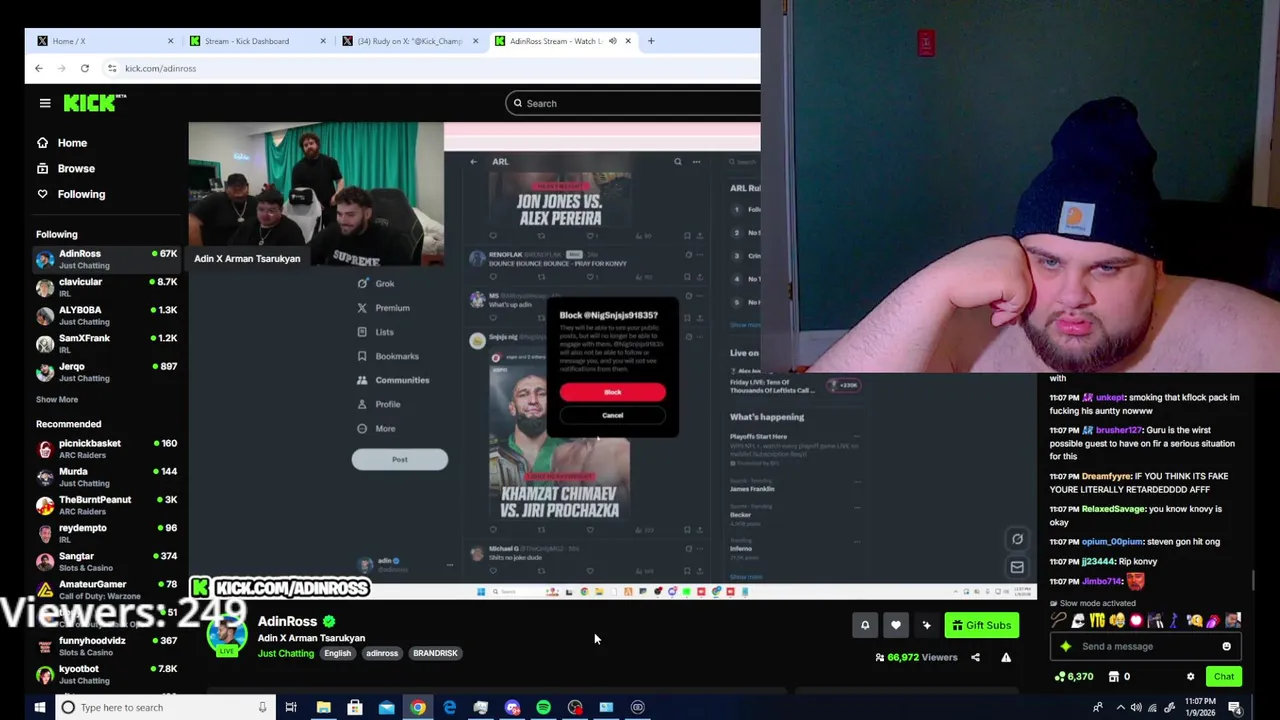Image resolution: width=1280 pixels, height=720 pixels.
Task: Open Sangtar recommended channel
Action: point(106,561)
